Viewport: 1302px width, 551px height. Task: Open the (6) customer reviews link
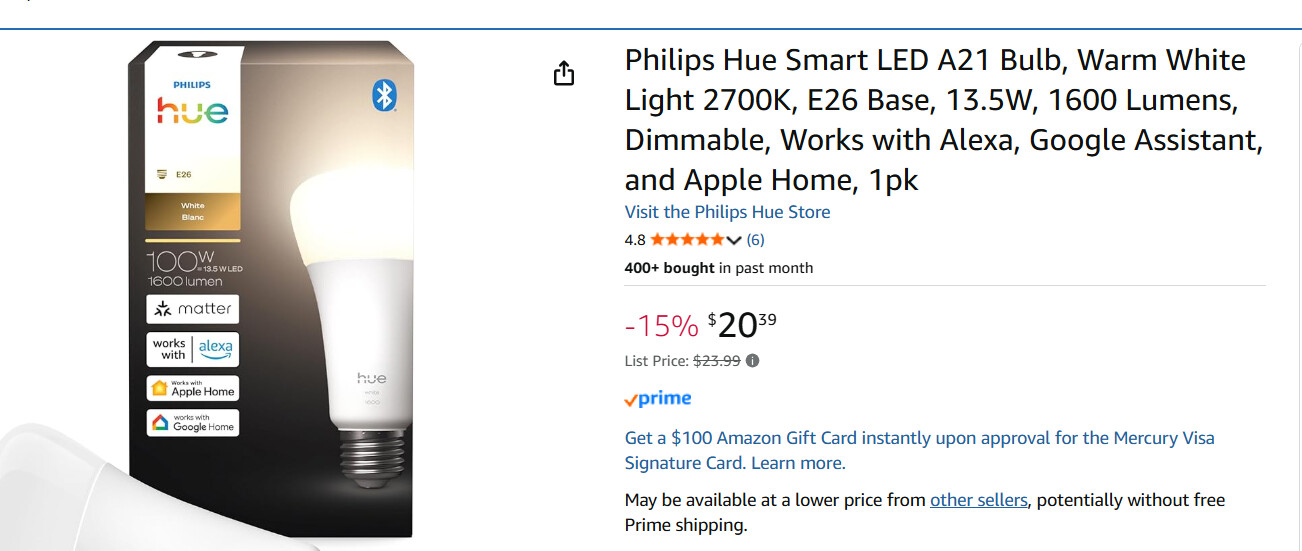coord(755,240)
